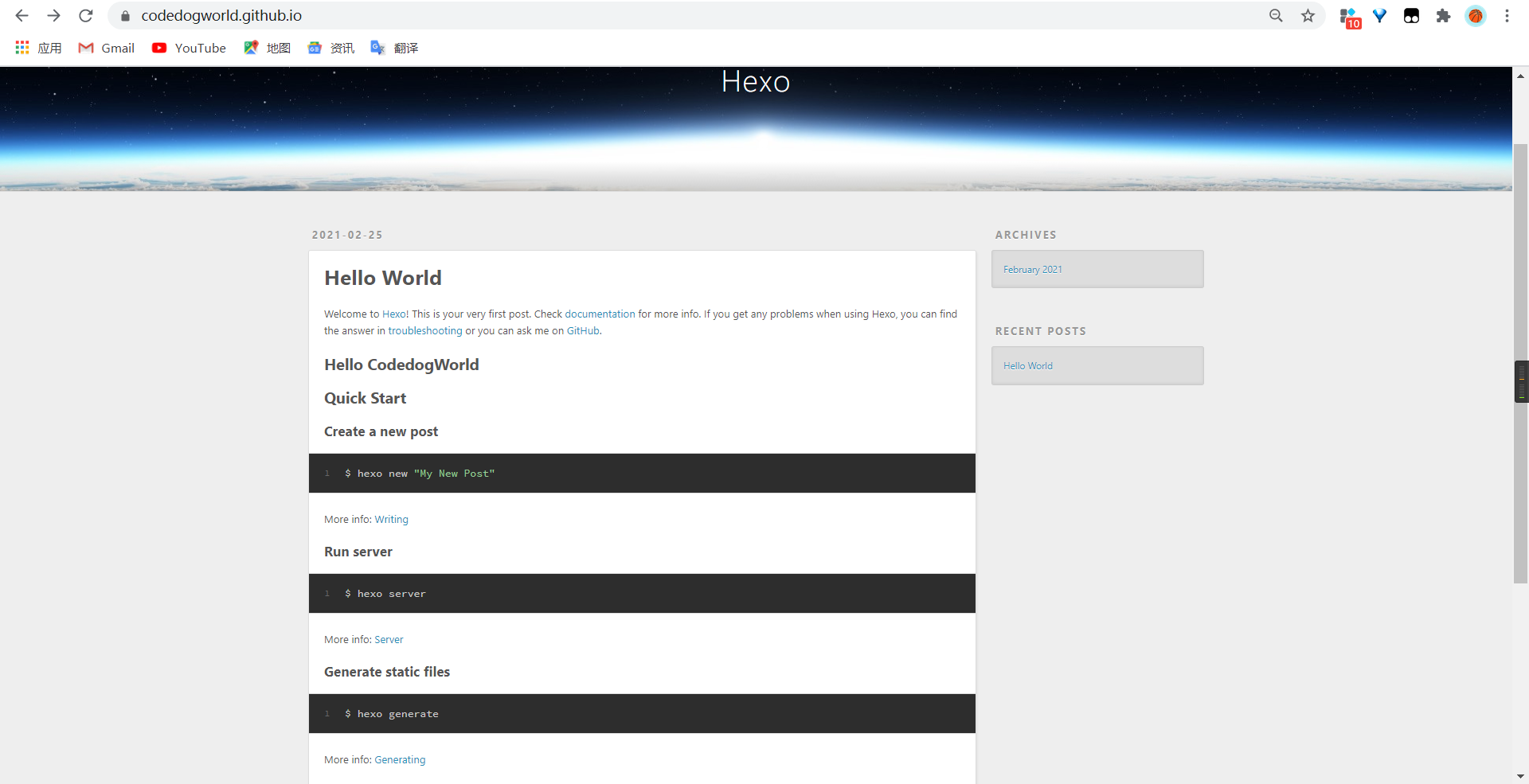
Task: Open the Gmail bookmark
Action: [107, 48]
